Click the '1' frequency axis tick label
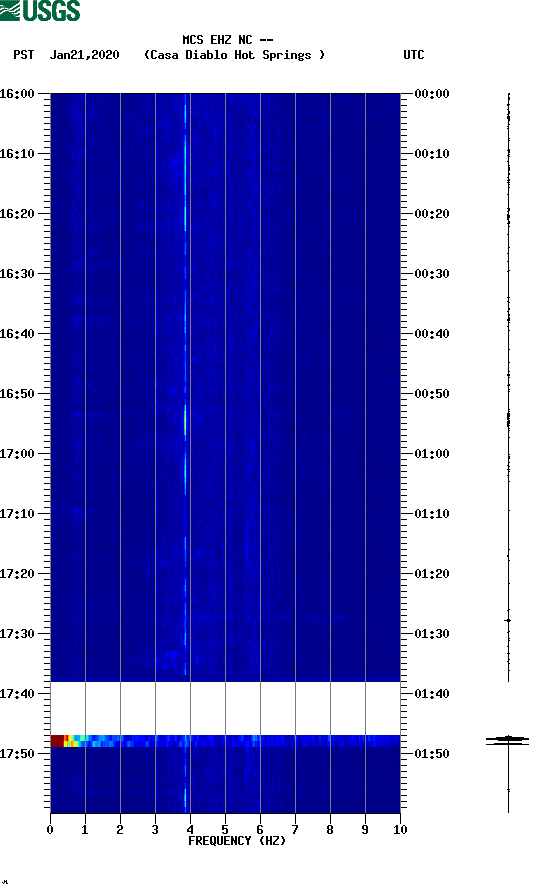This screenshot has height=893, width=552. [x=85, y=830]
